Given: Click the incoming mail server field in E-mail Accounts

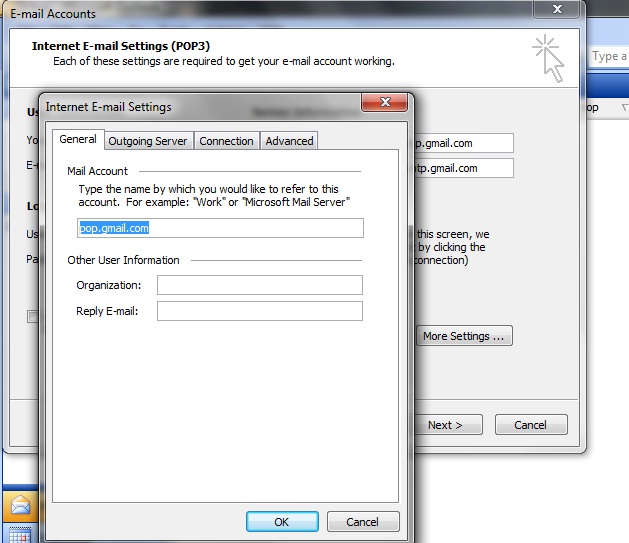Looking at the screenshot, I should point(464,143).
